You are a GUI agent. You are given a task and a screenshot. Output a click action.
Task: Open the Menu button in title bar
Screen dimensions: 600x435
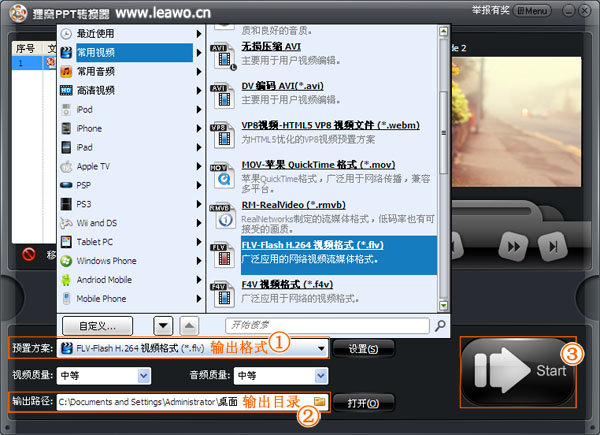point(532,11)
